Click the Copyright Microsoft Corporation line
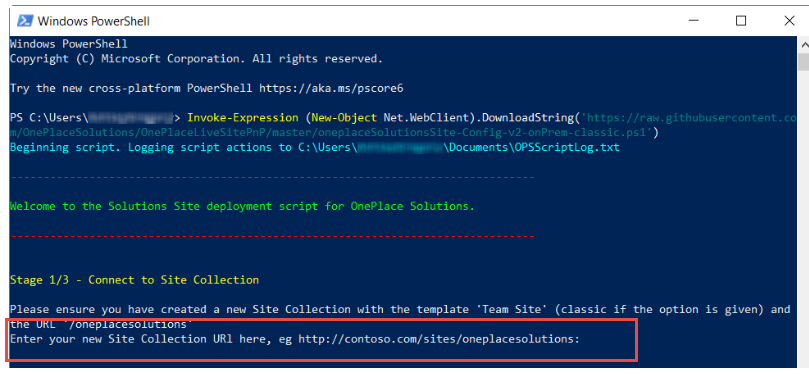Viewport: 809px width, 374px height. 196,59
